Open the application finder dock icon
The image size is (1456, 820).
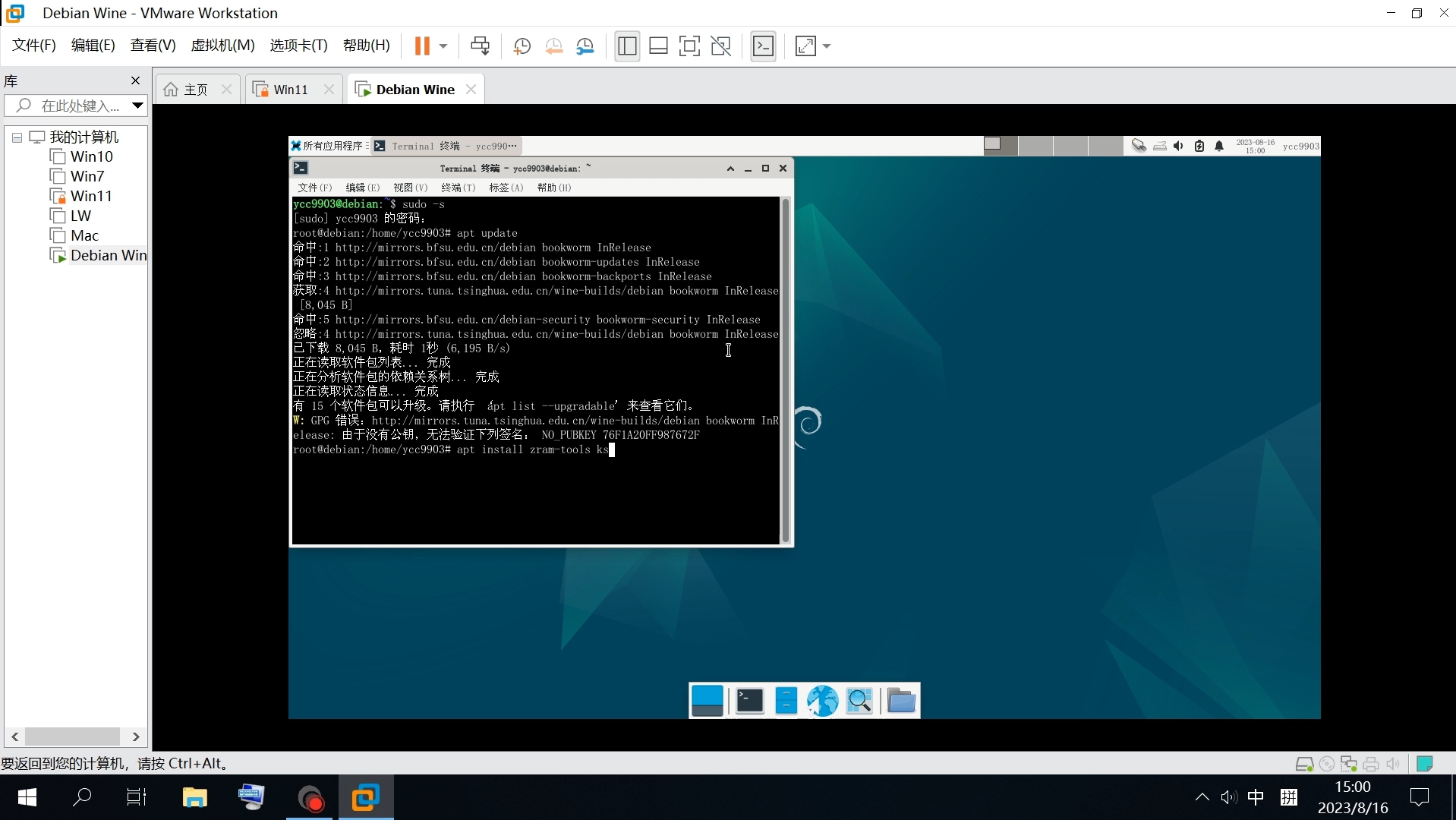tap(859, 701)
